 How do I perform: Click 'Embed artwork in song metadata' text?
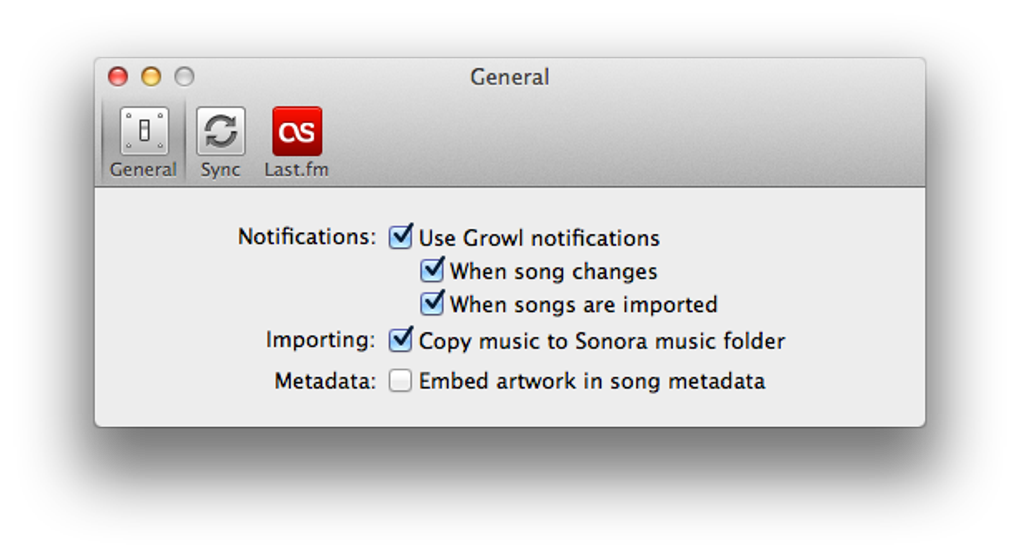click(x=591, y=381)
